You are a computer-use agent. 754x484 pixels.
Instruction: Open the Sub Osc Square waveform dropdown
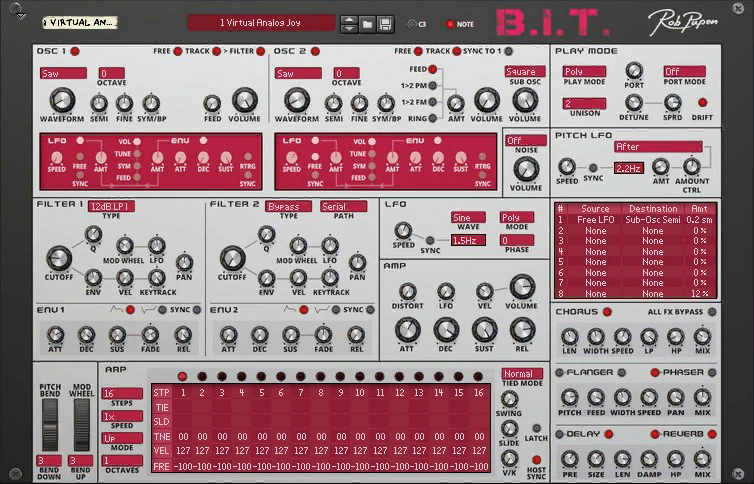pyautogui.click(x=525, y=72)
